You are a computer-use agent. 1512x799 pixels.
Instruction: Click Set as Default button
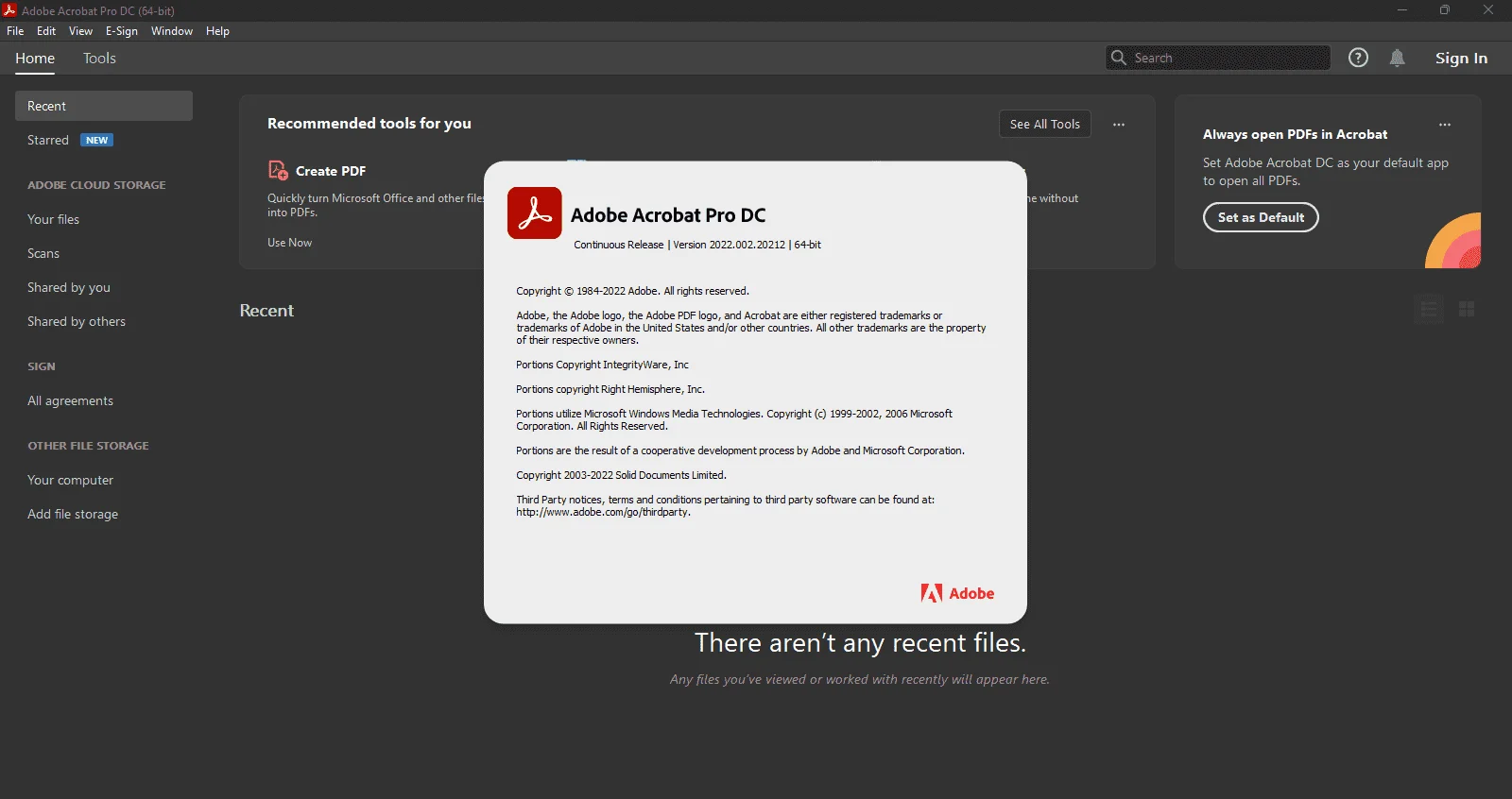point(1261,217)
